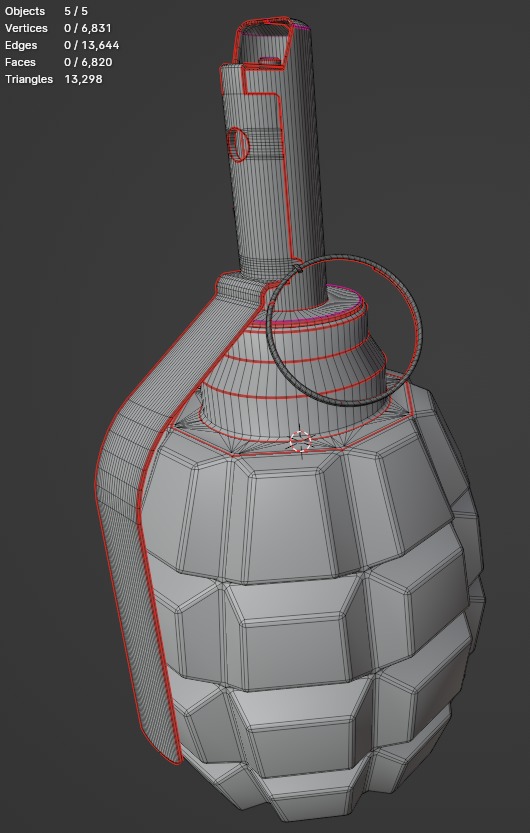The width and height of the screenshot is (530, 833).
Task: Click the Vertices 0 / 6,831 statistic
Action: 58,28
